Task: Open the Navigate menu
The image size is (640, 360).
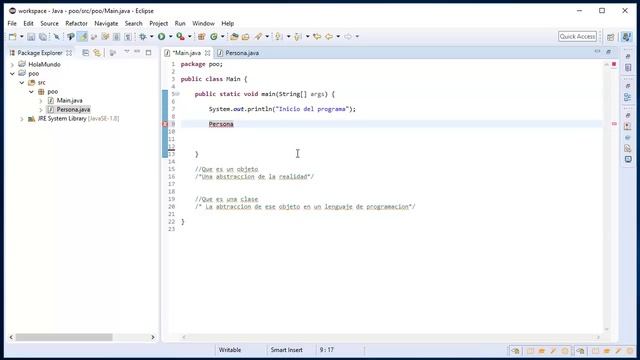Action: [x=106, y=23]
